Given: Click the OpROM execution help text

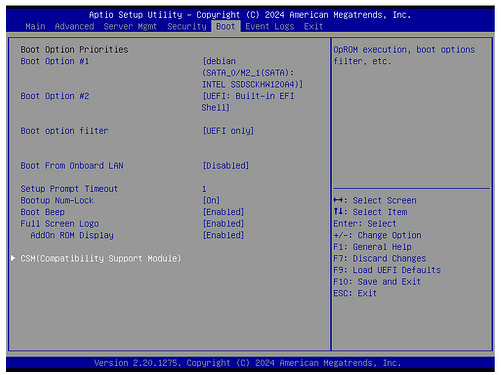Looking at the screenshot, I should 404,55.
